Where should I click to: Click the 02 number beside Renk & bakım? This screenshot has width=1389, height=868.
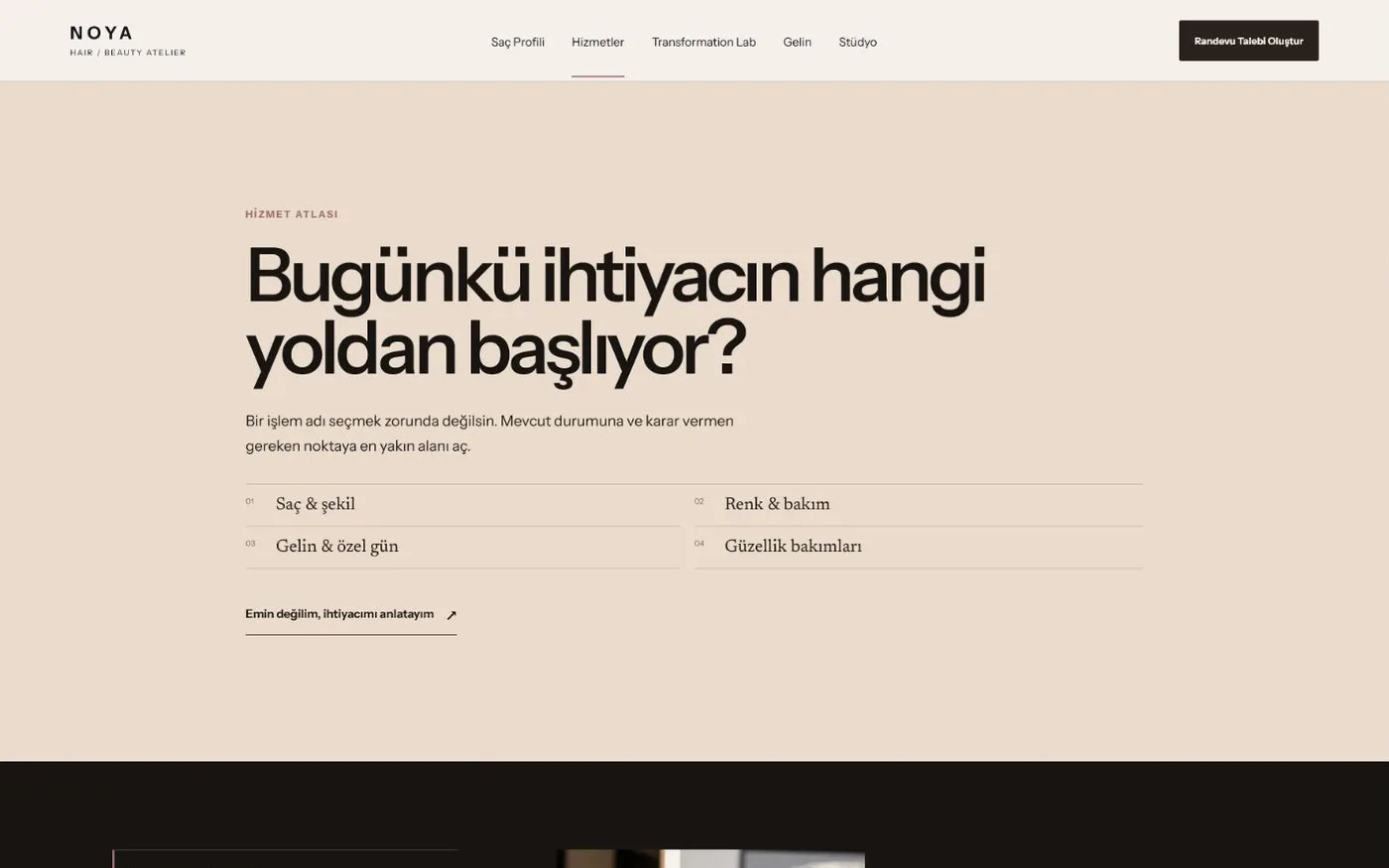[699, 501]
